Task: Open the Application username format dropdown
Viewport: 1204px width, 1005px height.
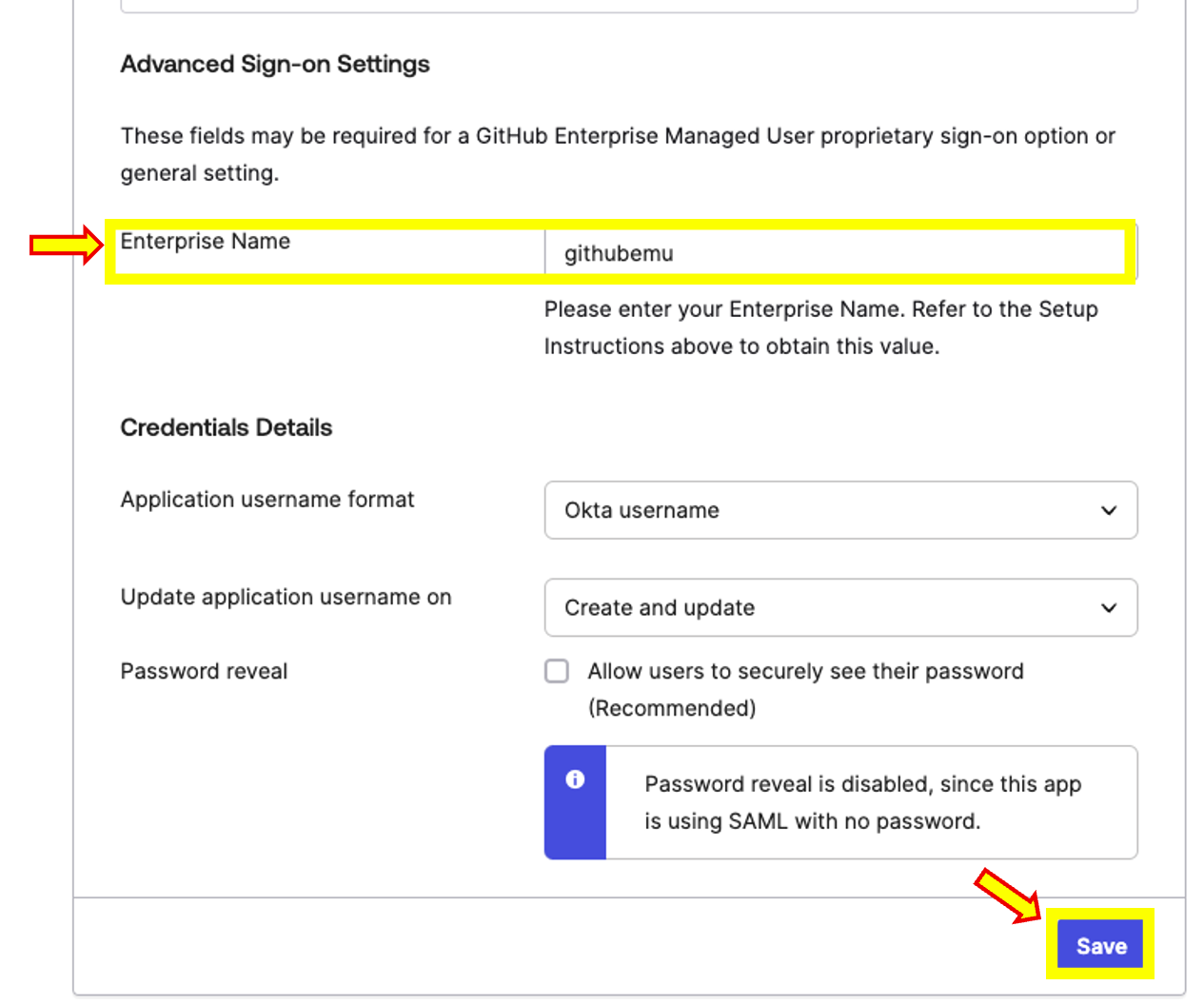Action: point(840,510)
